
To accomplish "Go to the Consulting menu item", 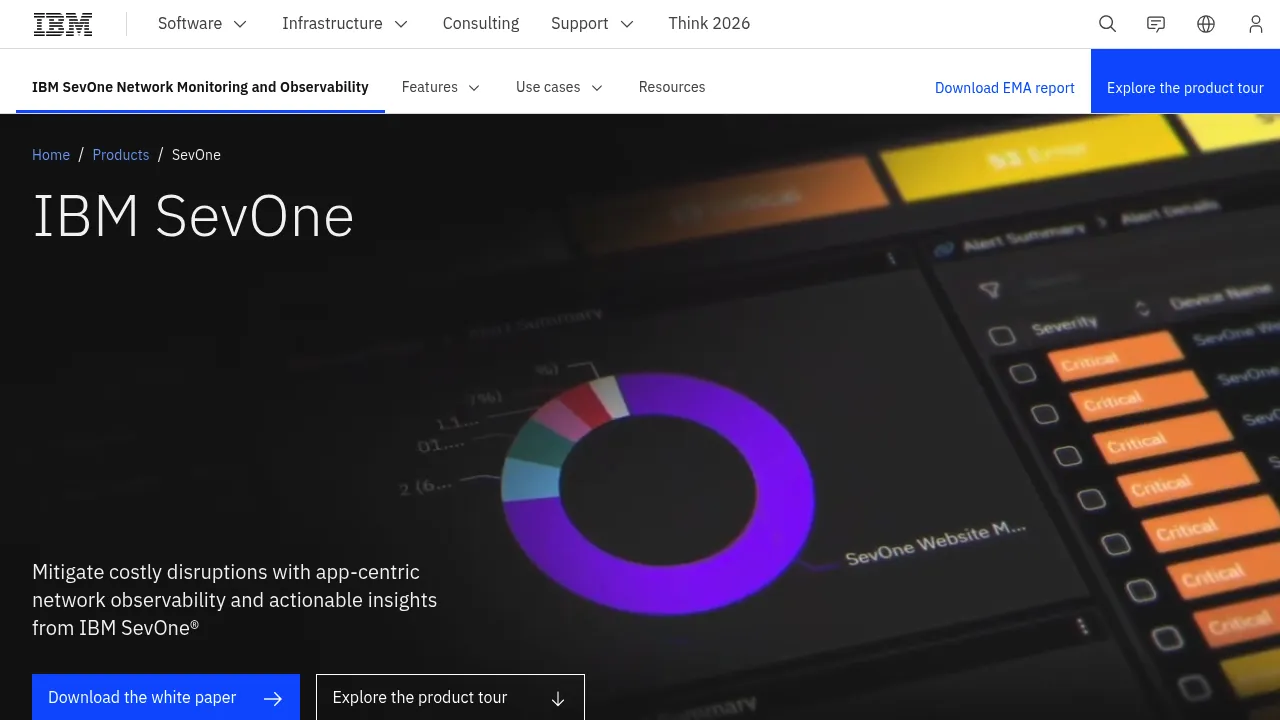I will (x=481, y=24).
